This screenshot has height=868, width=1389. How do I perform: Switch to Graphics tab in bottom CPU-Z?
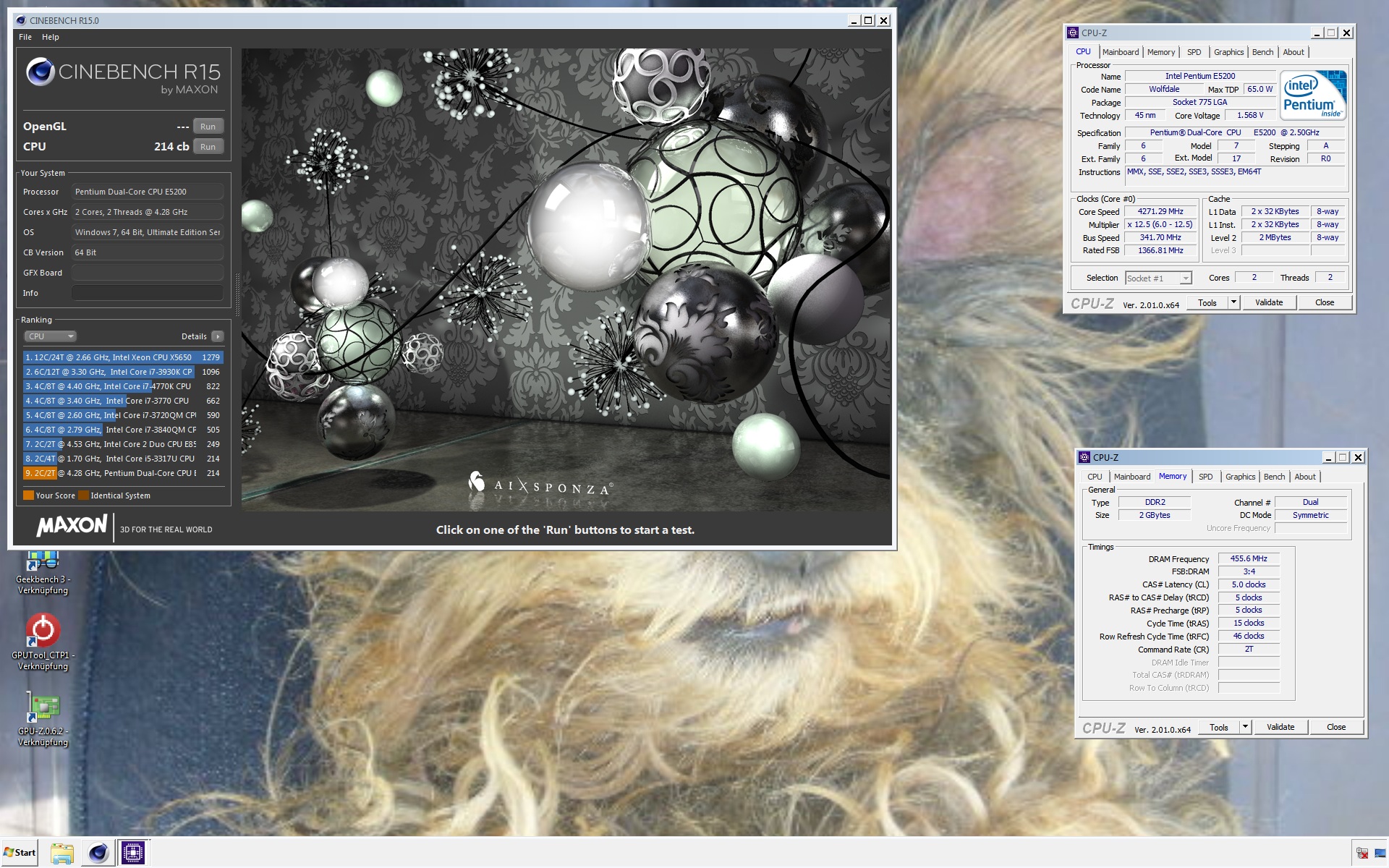click(x=1241, y=477)
